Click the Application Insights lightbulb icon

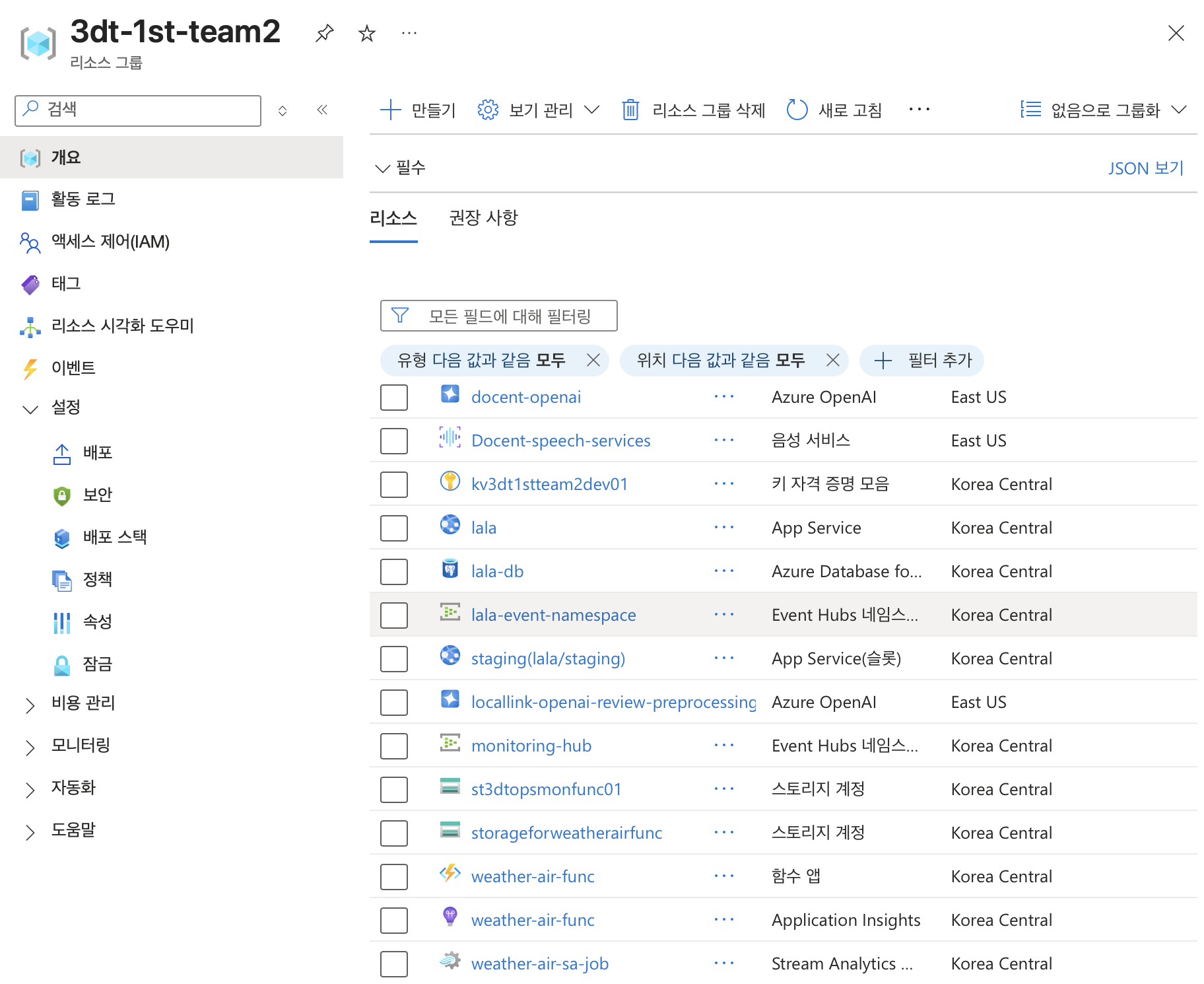click(x=450, y=917)
